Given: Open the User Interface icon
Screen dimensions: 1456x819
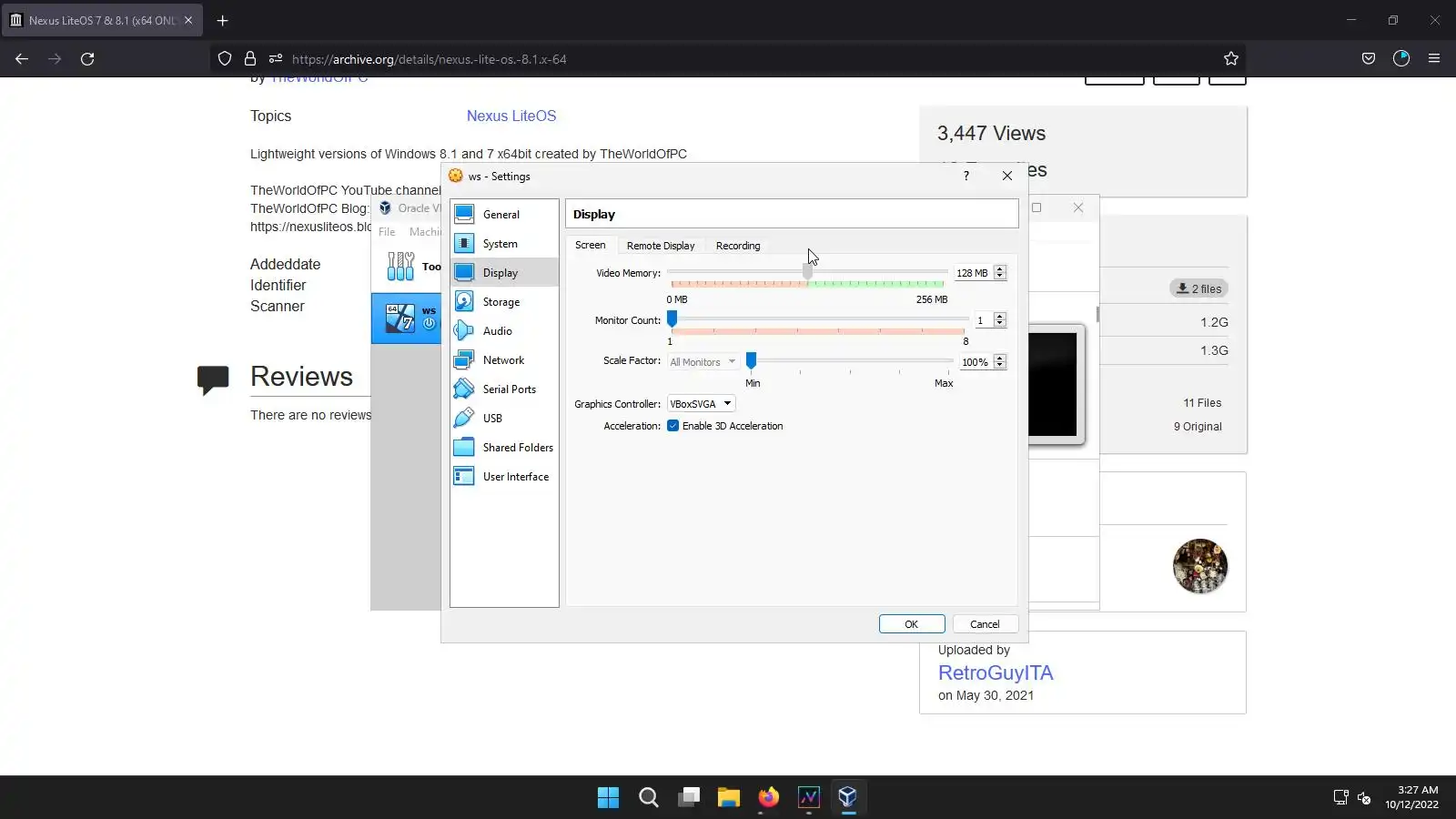Looking at the screenshot, I should click(x=464, y=476).
